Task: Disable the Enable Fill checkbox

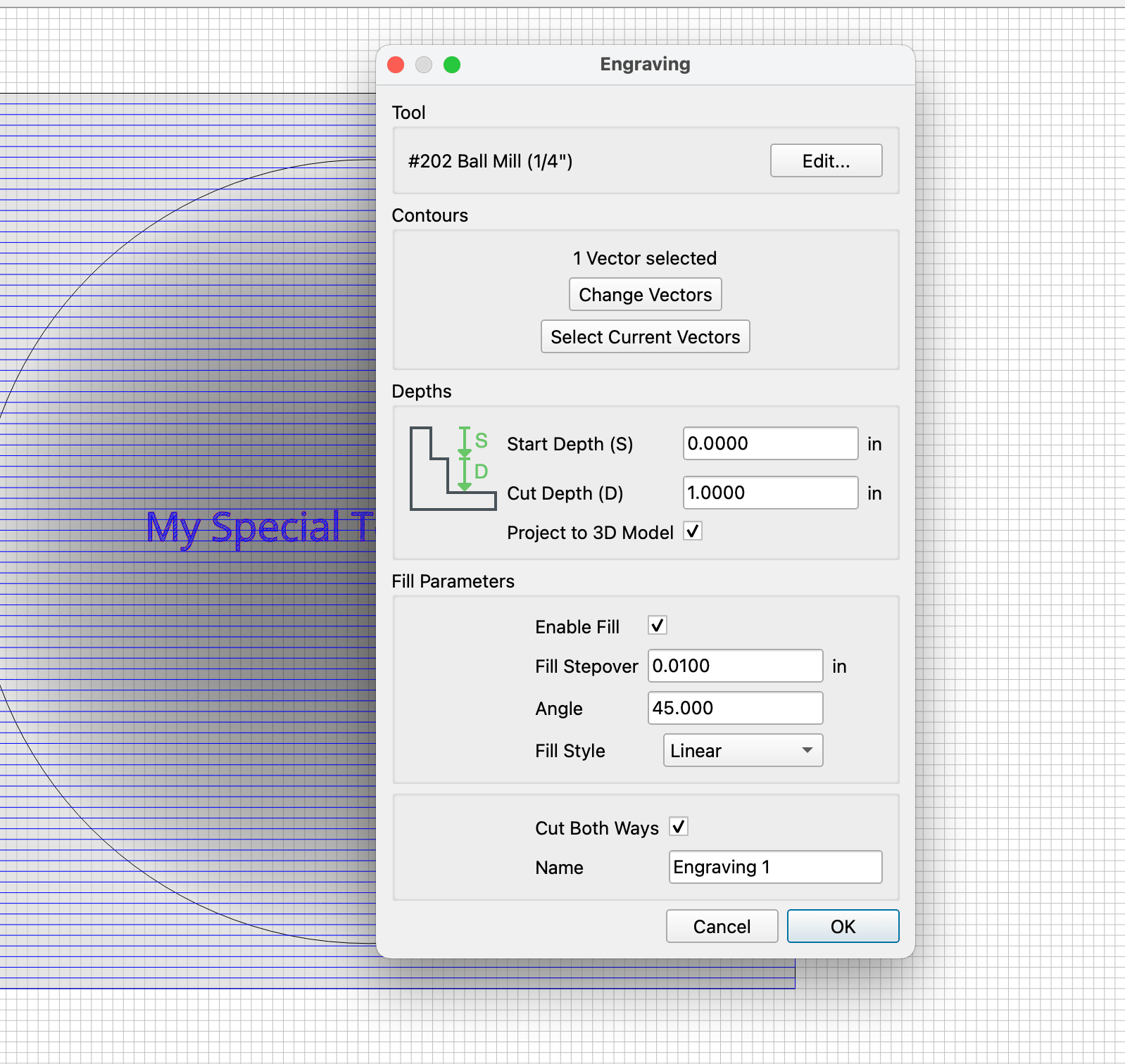Action: (x=658, y=626)
